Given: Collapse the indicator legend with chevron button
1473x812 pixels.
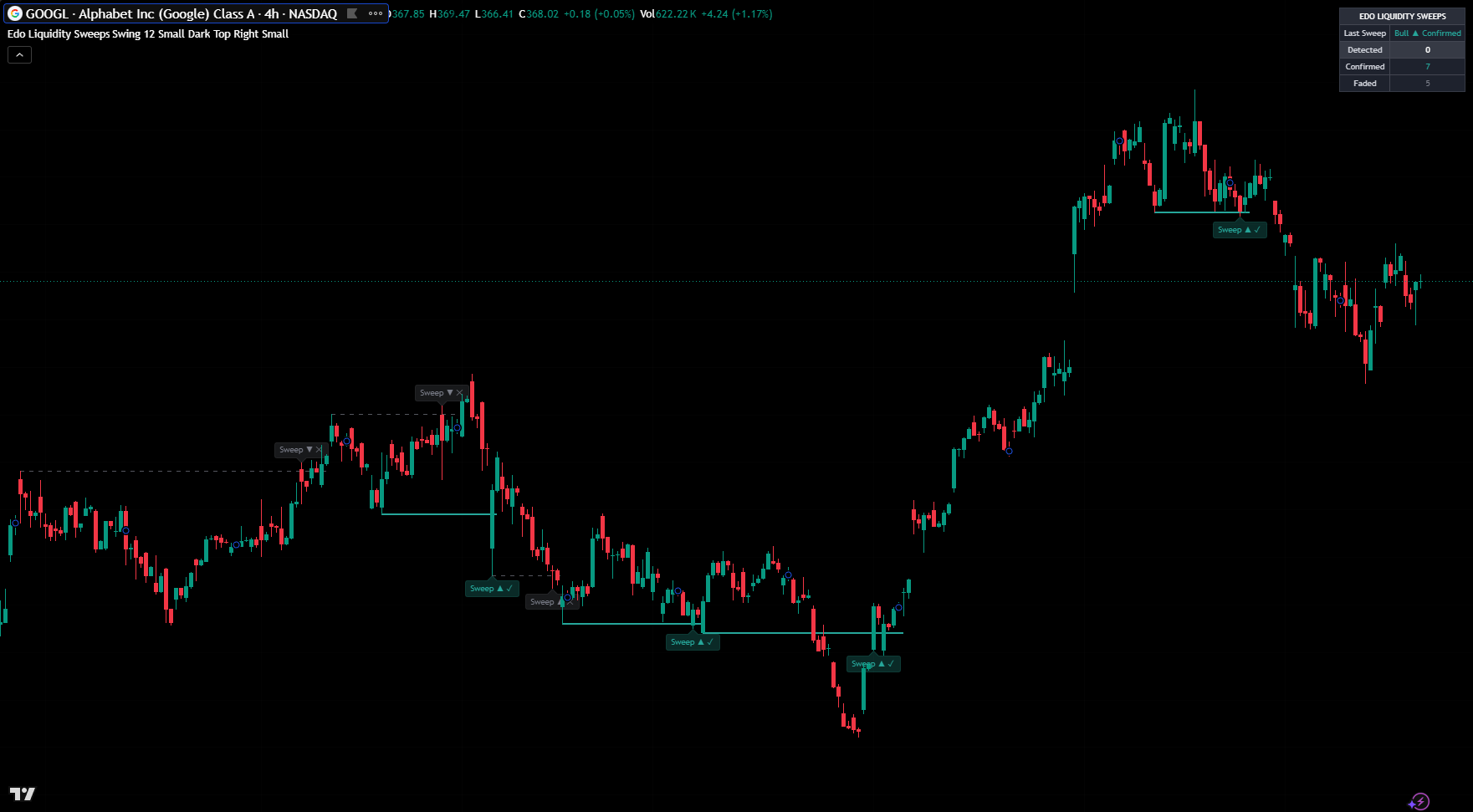Looking at the screenshot, I should 19,54.
